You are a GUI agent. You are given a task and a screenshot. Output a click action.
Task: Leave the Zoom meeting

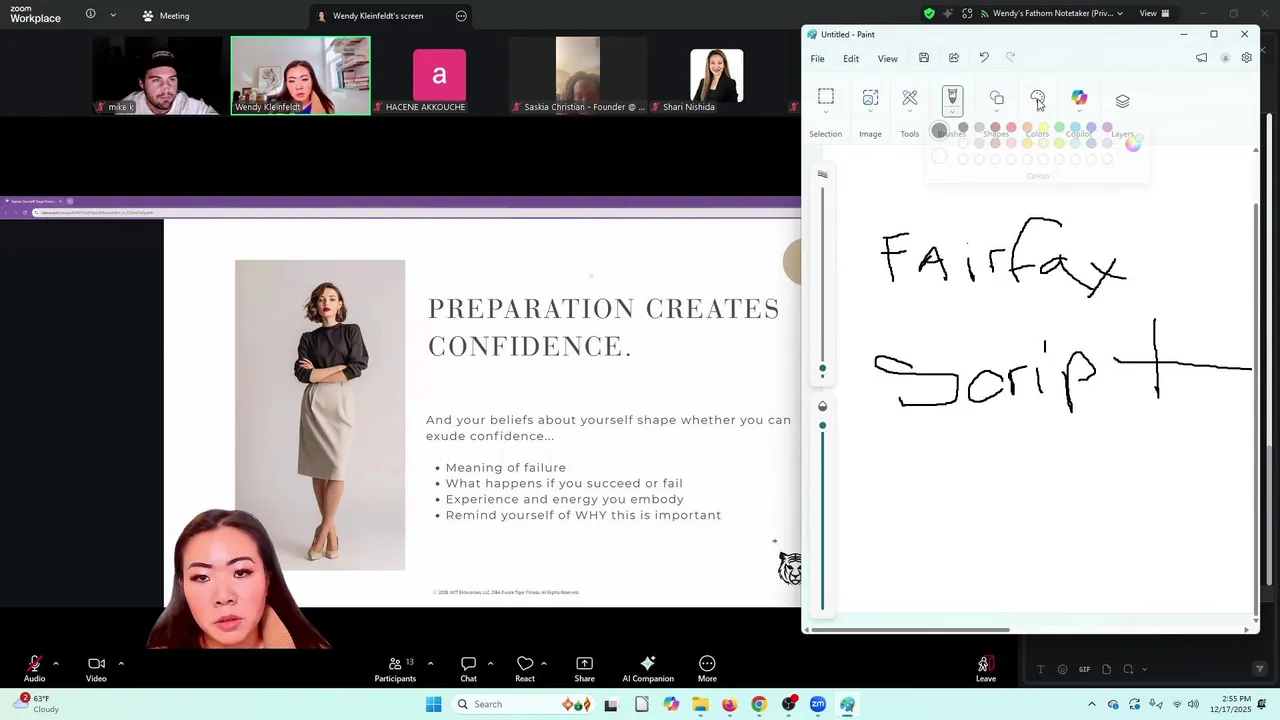point(986,669)
